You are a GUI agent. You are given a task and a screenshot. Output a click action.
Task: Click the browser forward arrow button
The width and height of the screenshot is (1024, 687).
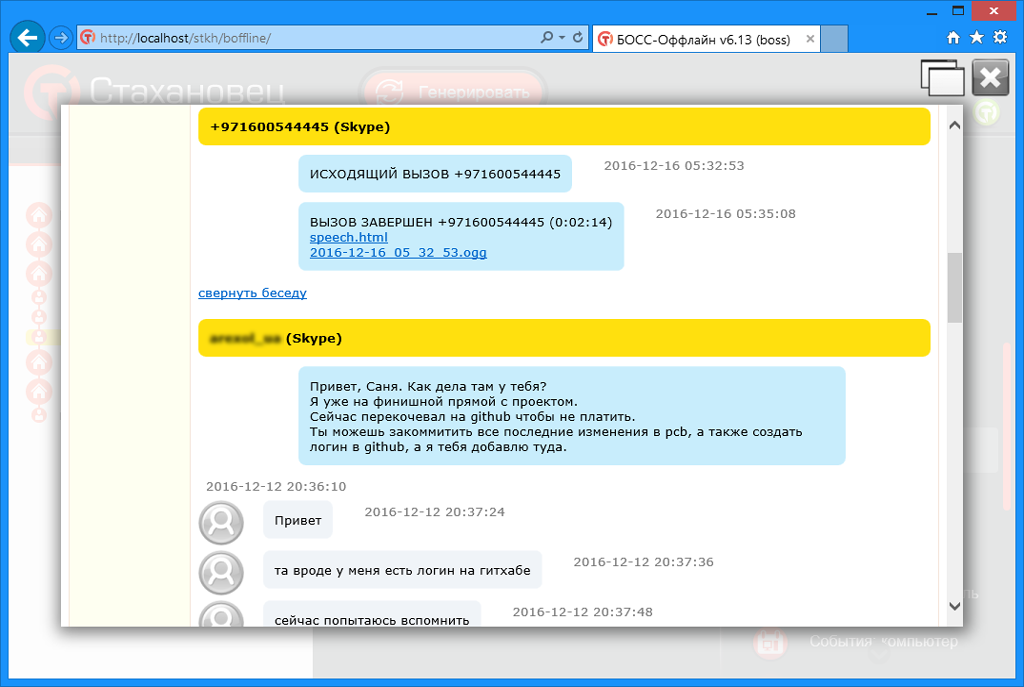click(x=61, y=38)
